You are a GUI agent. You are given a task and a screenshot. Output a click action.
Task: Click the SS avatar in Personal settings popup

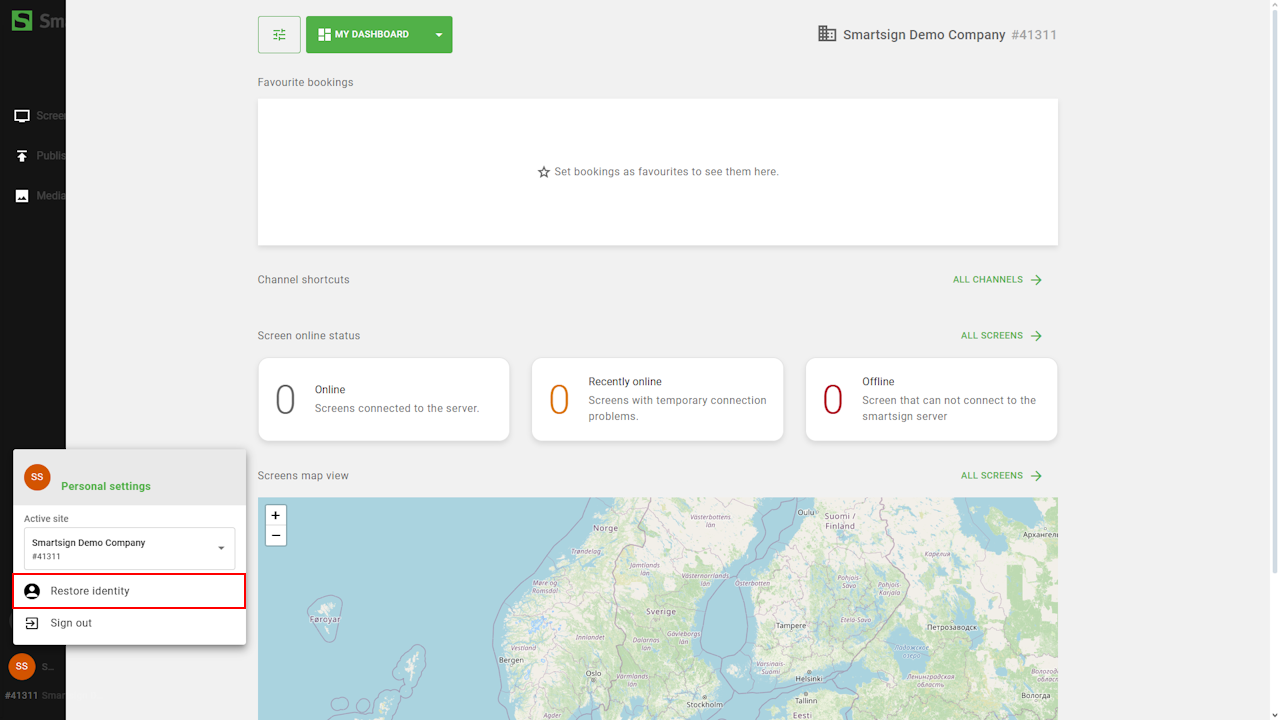(x=37, y=477)
